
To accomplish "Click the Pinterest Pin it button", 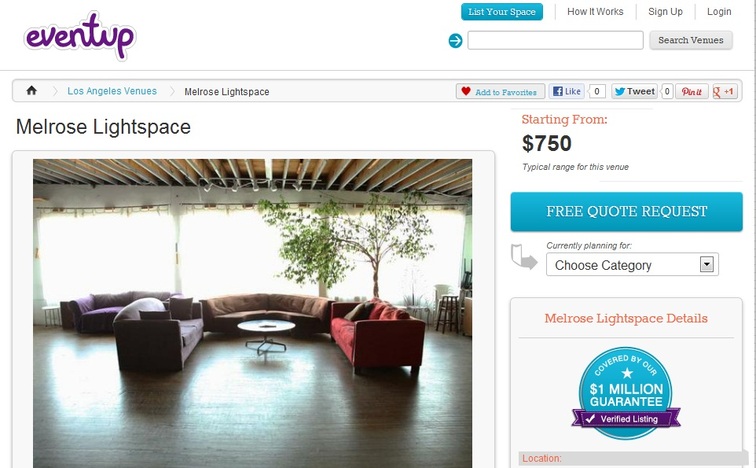I will tap(692, 91).
